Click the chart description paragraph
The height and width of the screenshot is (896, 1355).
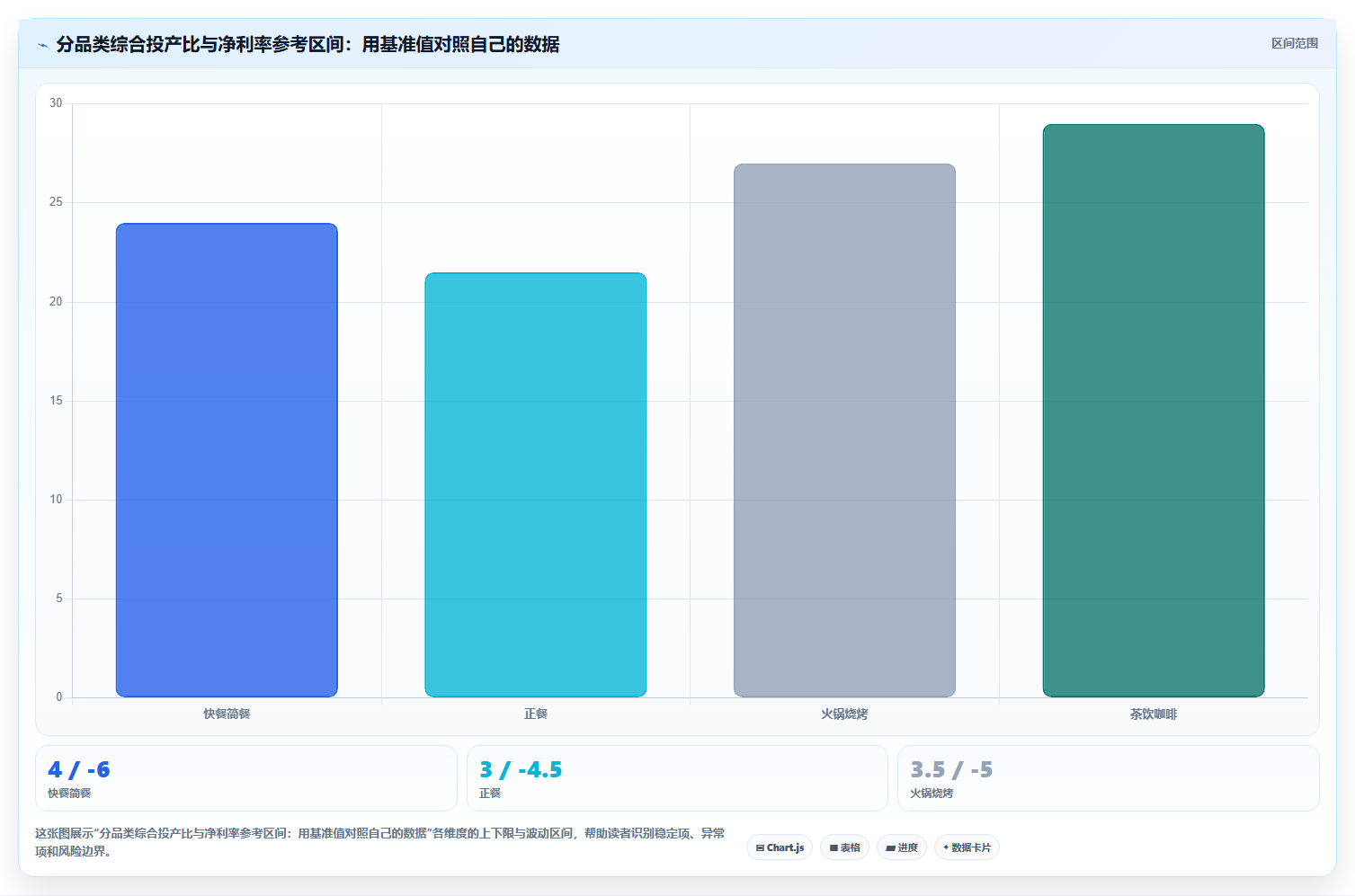(x=380, y=842)
